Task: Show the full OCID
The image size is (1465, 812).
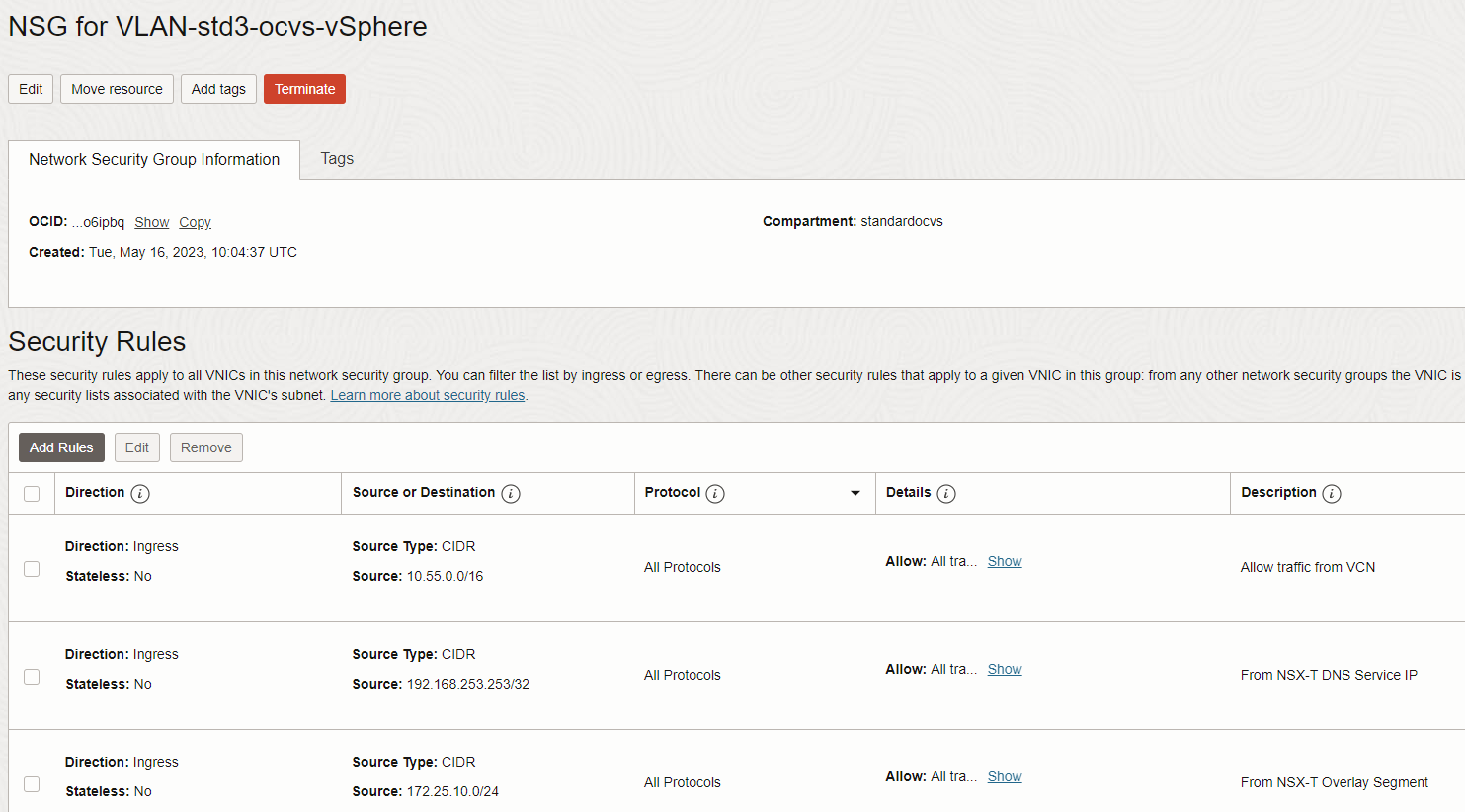Action: (152, 222)
